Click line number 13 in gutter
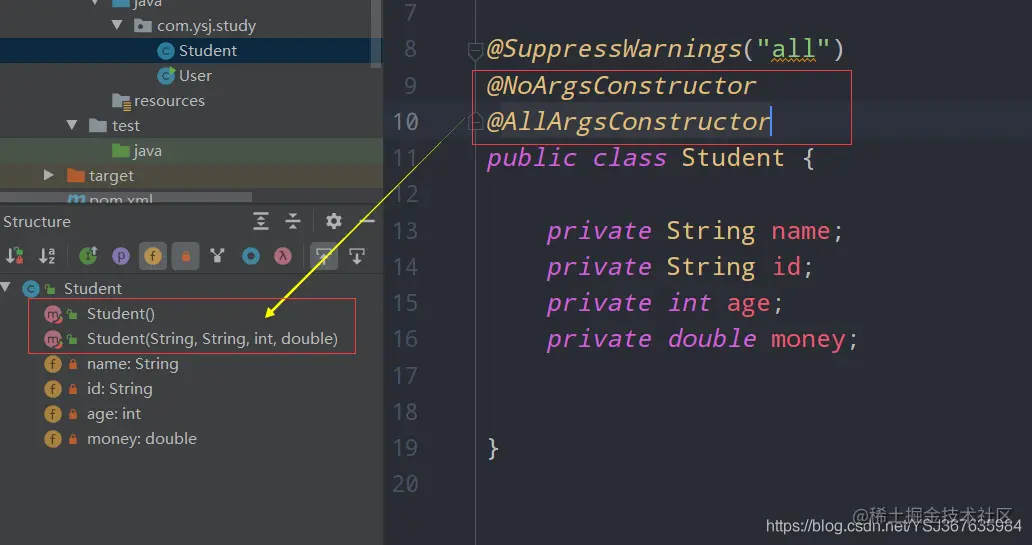This screenshot has height=545, width=1032. point(405,231)
